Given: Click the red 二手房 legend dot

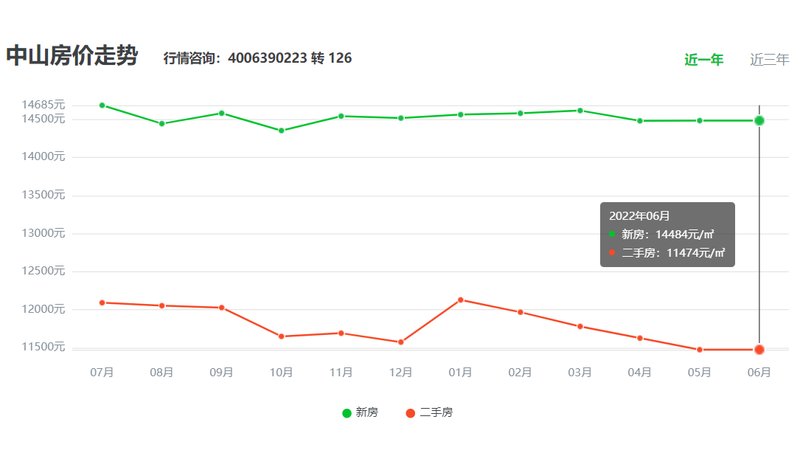Looking at the screenshot, I should tap(411, 413).
